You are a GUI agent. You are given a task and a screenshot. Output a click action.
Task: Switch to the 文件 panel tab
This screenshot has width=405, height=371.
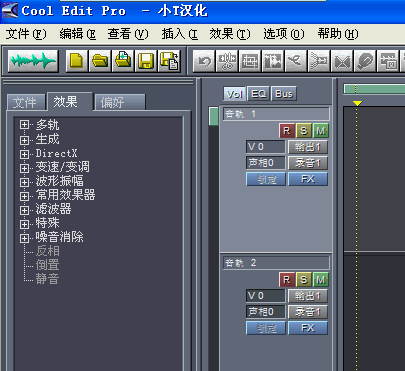pyautogui.click(x=26, y=102)
